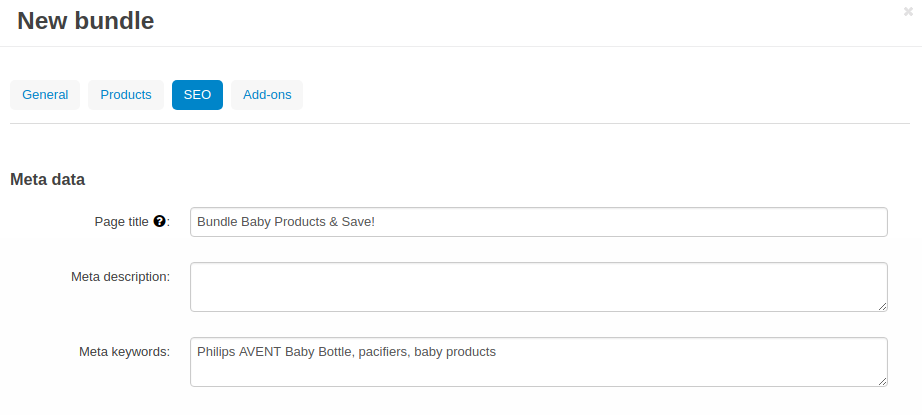Click the Page title label
The image size is (922, 415).
[x=122, y=222]
